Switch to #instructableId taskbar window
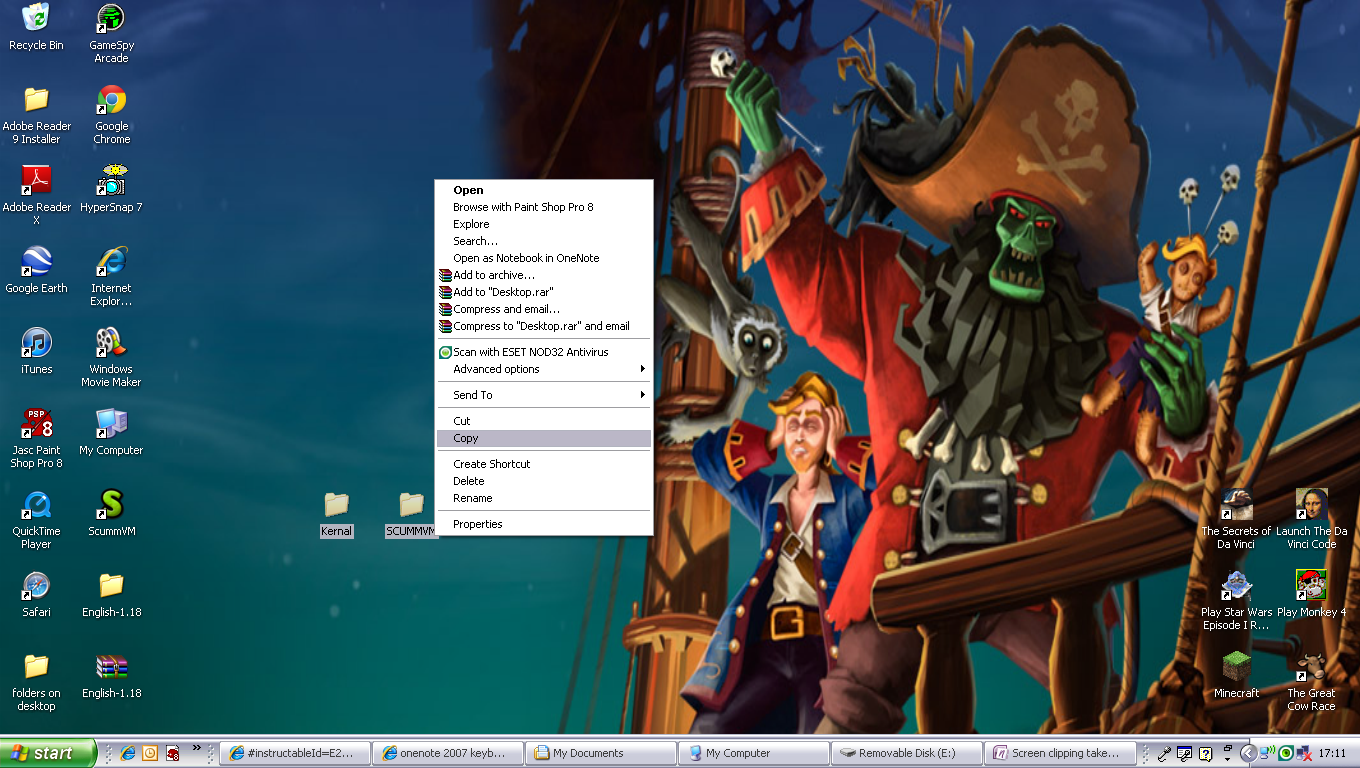The width and height of the screenshot is (1360, 768). pos(294,753)
